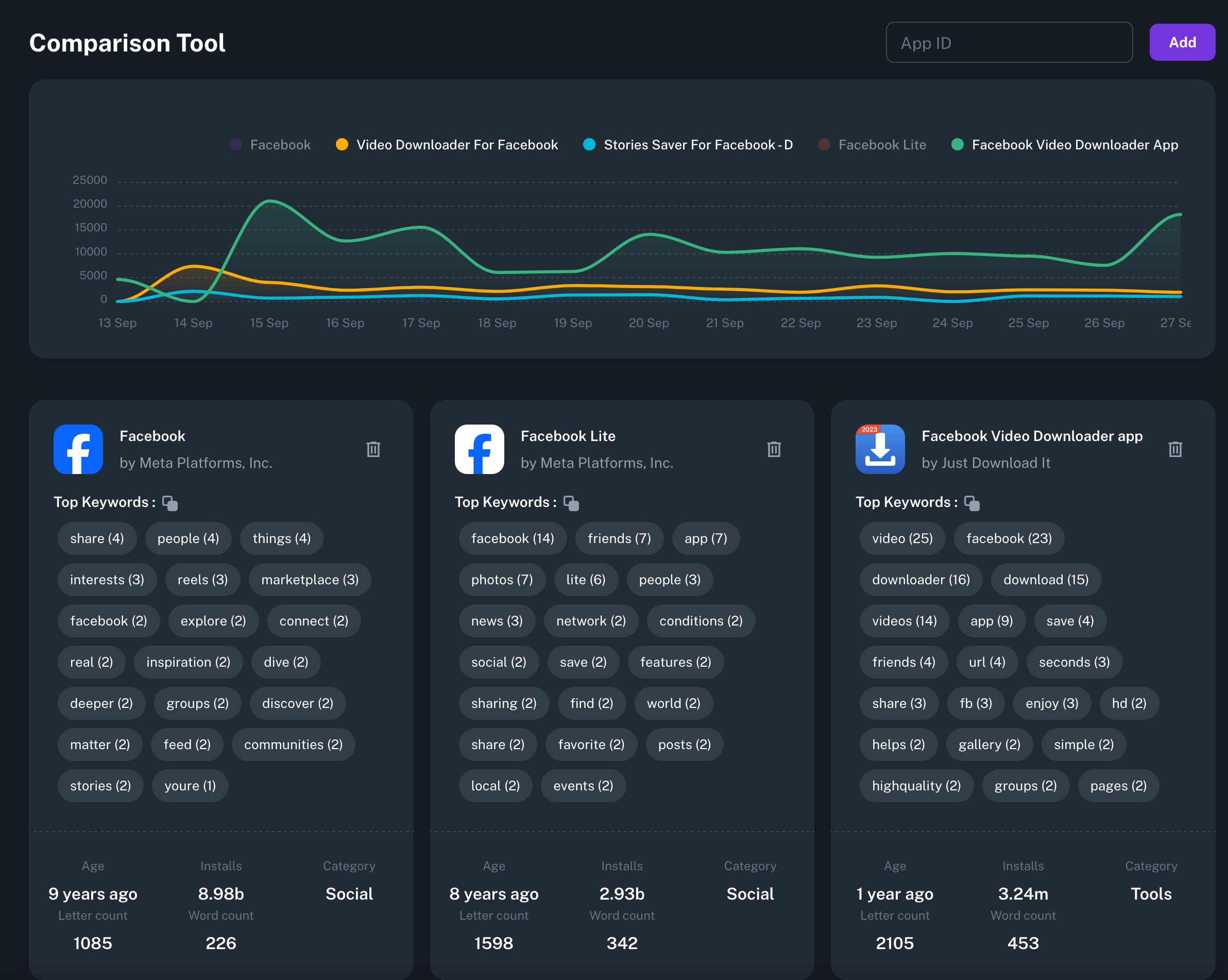Click the 15 Sep chart axis label
Image resolution: width=1228 pixels, height=980 pixels.
[269, 323]
